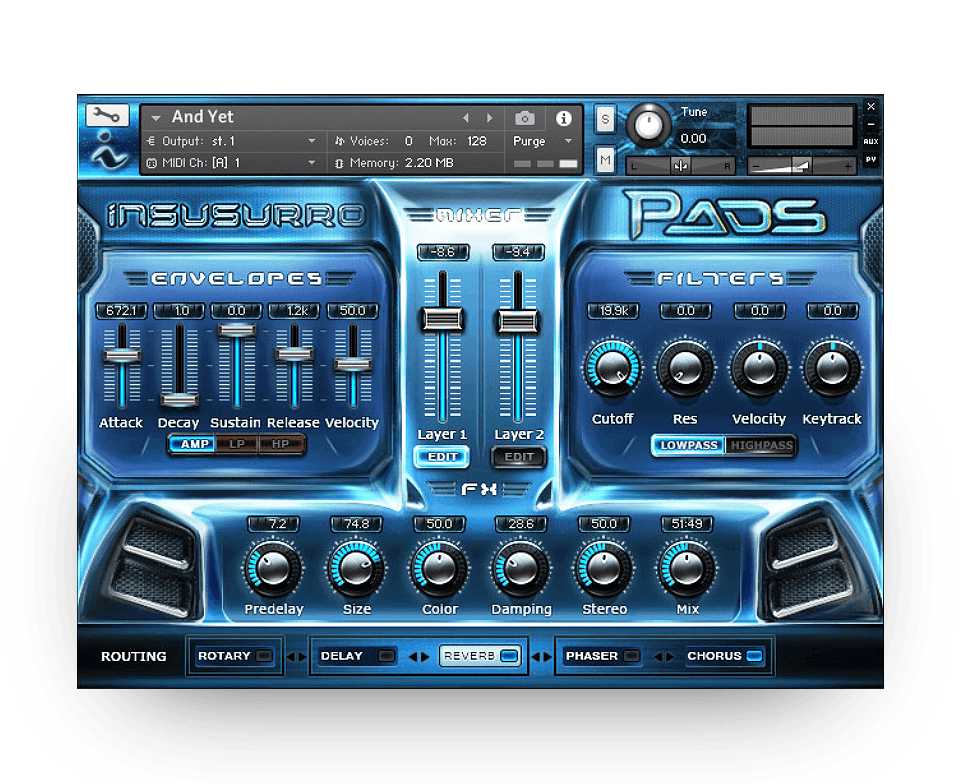
Task: Swap routing arrows between Phaser and Chorus
Action: coord(664,657)
